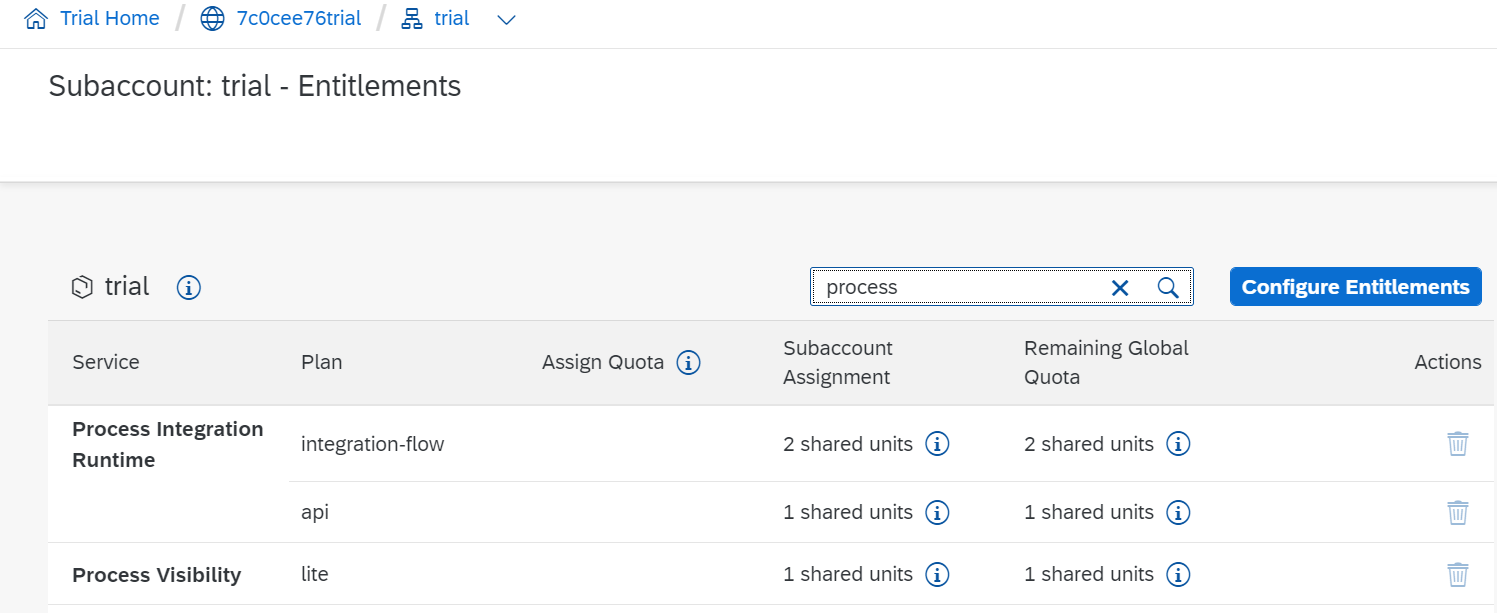Click the info icon beside Assign Quota
The height and width of the screenshot is (613, 1497).
click(x=688, y=363)
